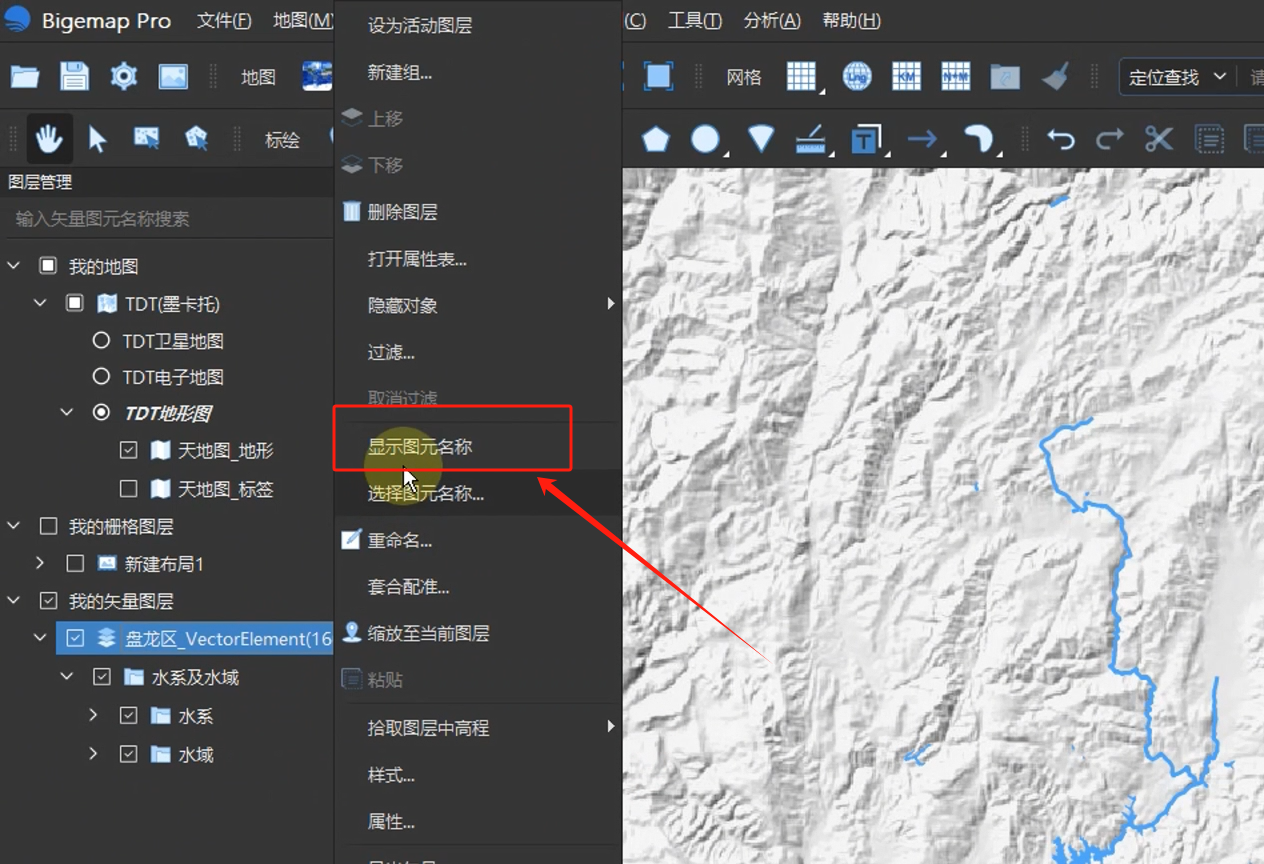The width and height of the screenshot is (1264, 864).
Task: Click the picture export toolbar icon
Action: [x=173, y=77]
